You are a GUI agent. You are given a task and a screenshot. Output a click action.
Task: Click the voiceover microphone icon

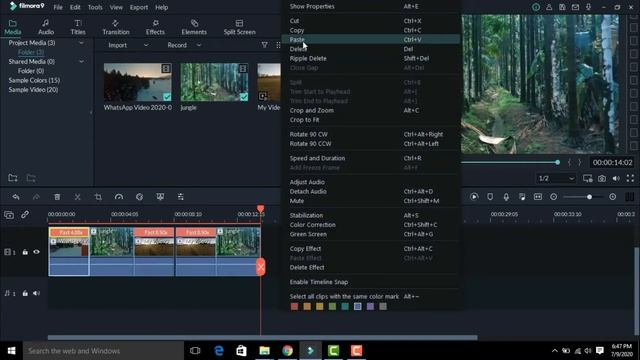[506, 197]
